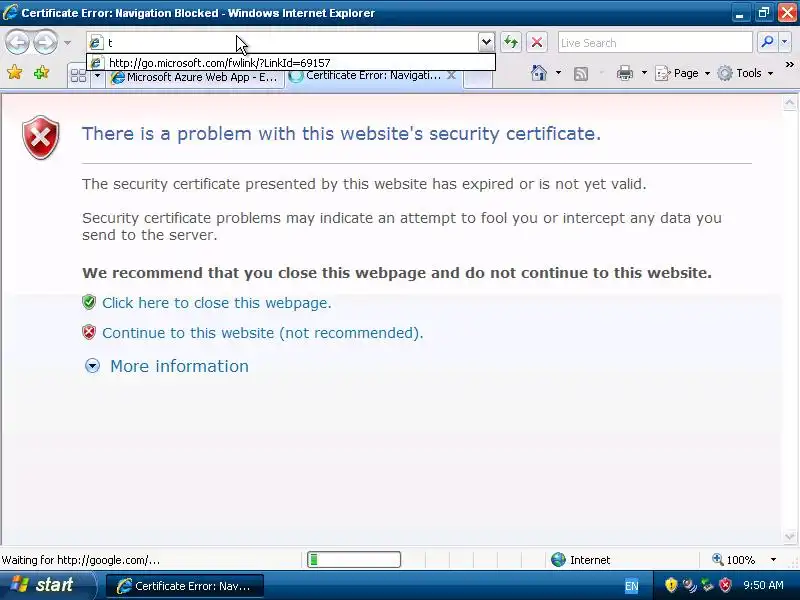The width and height of the screenshot is (800, 600).
Task: Open a new blank tab
Action: [x=478, y=78]
